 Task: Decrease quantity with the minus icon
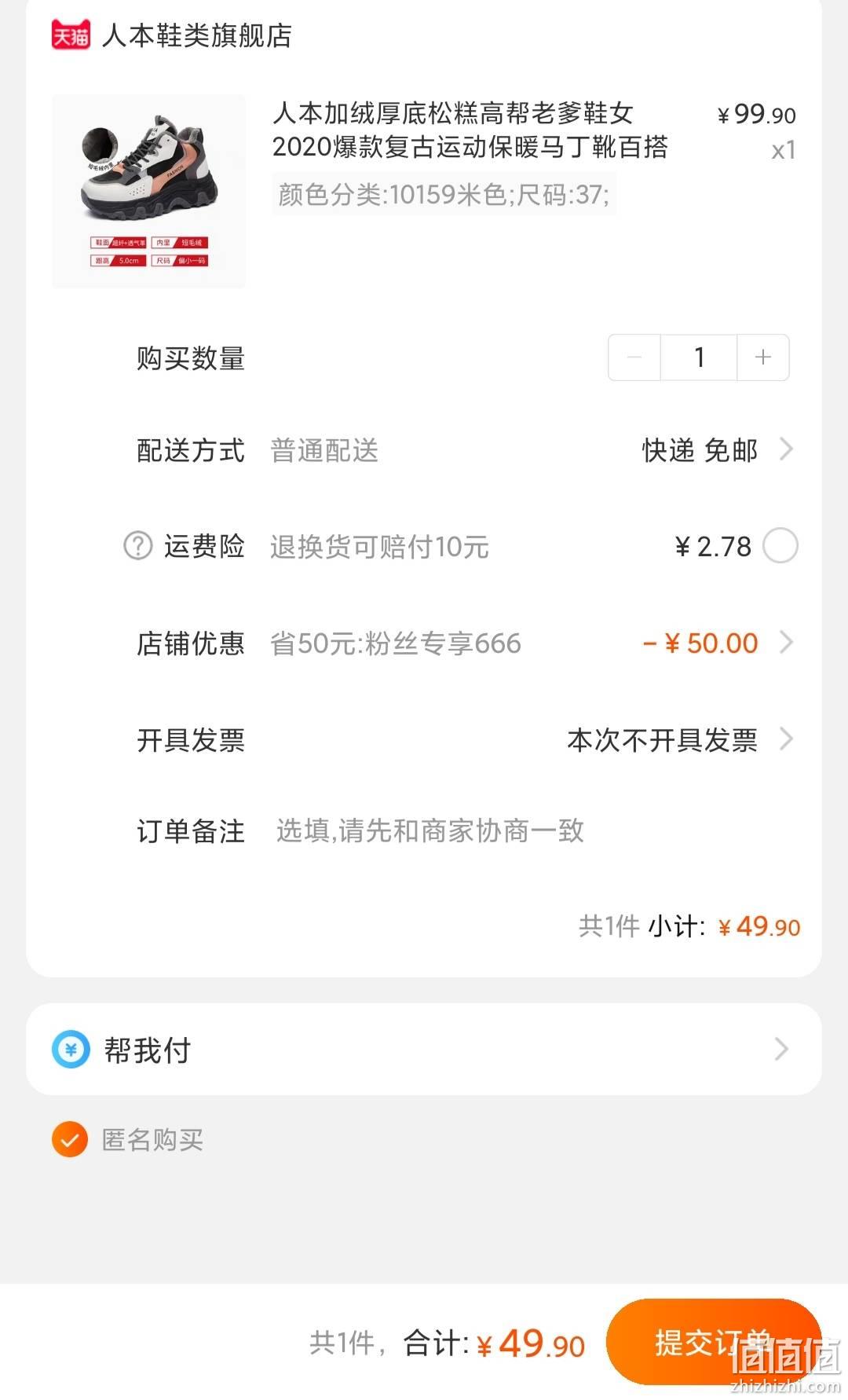pyautogui.click(x=634, y=357)
